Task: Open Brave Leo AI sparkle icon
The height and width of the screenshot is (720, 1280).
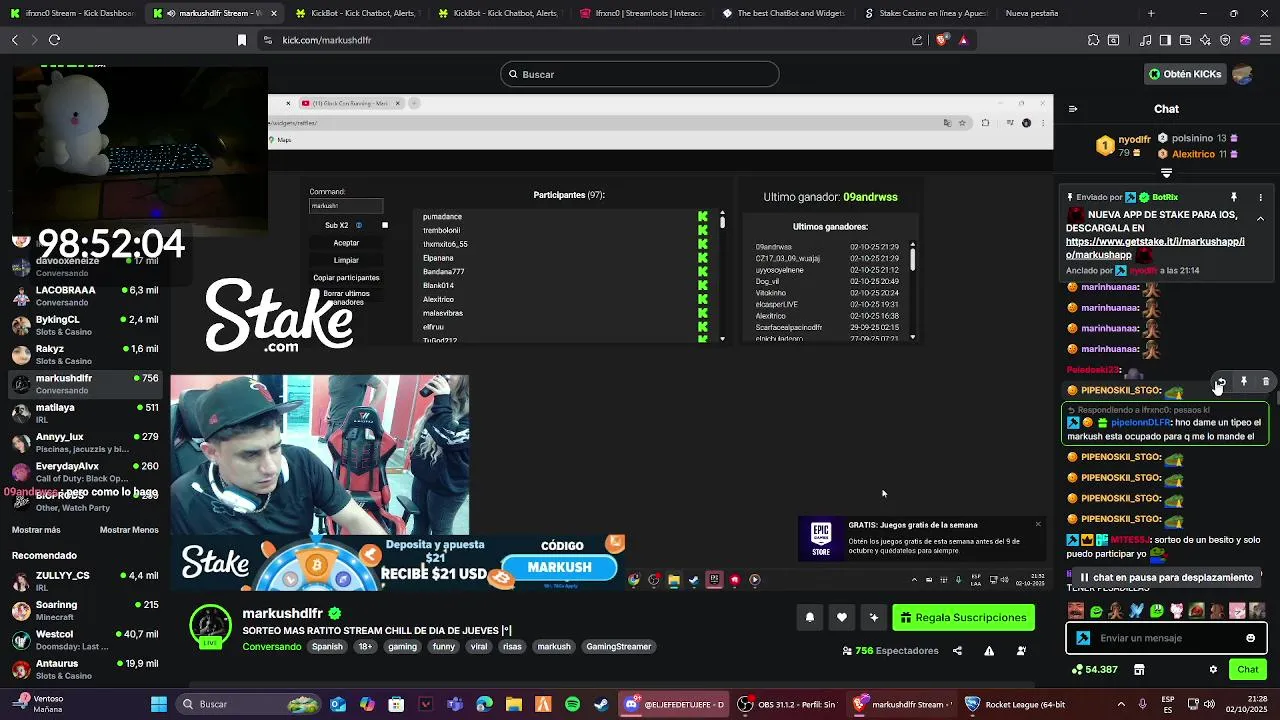Action: click(1205, 40)
